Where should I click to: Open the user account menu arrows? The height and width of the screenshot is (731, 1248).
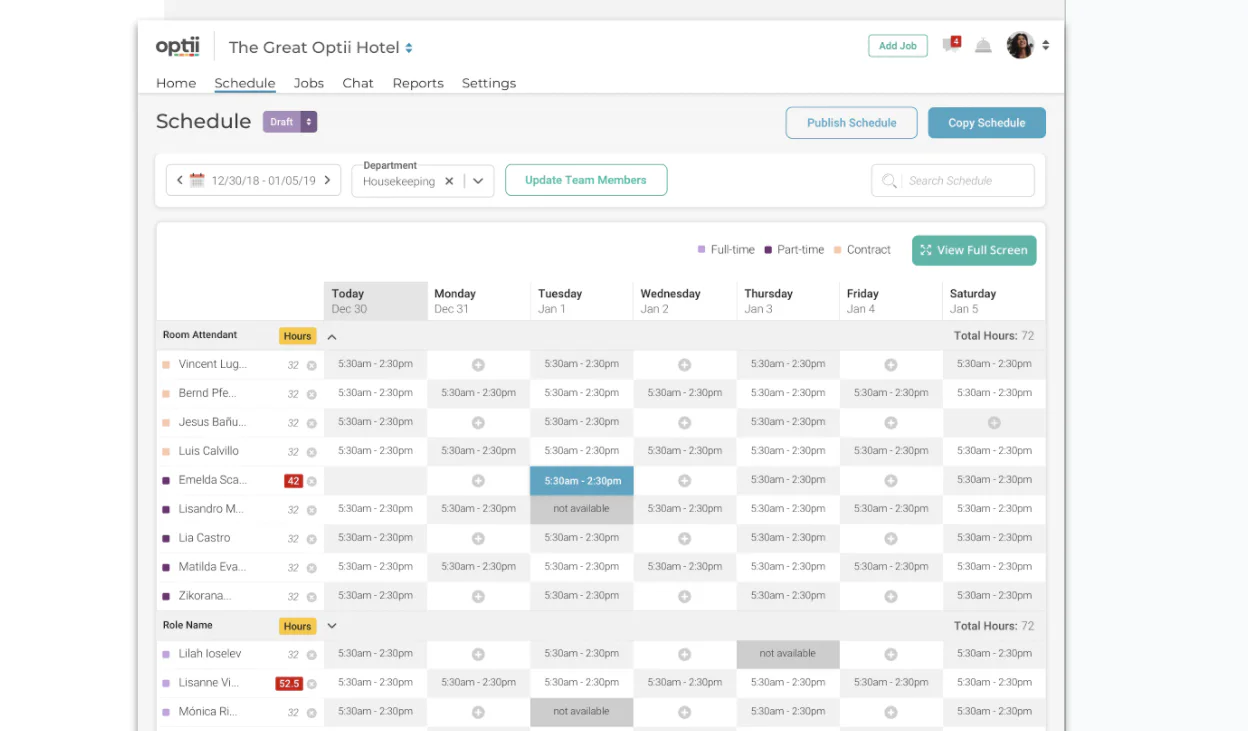[x=1046, y=45]
